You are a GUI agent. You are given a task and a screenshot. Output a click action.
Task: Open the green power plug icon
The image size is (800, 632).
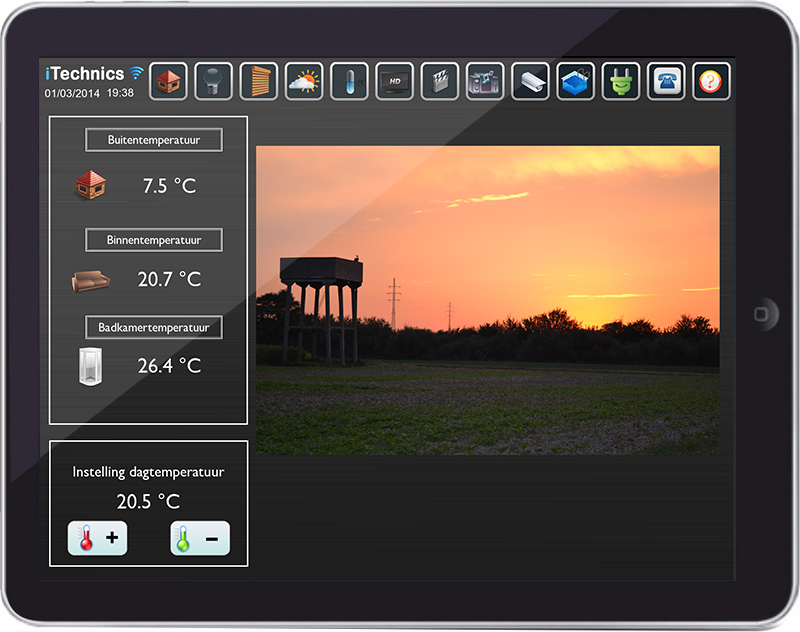pos(620,81)
